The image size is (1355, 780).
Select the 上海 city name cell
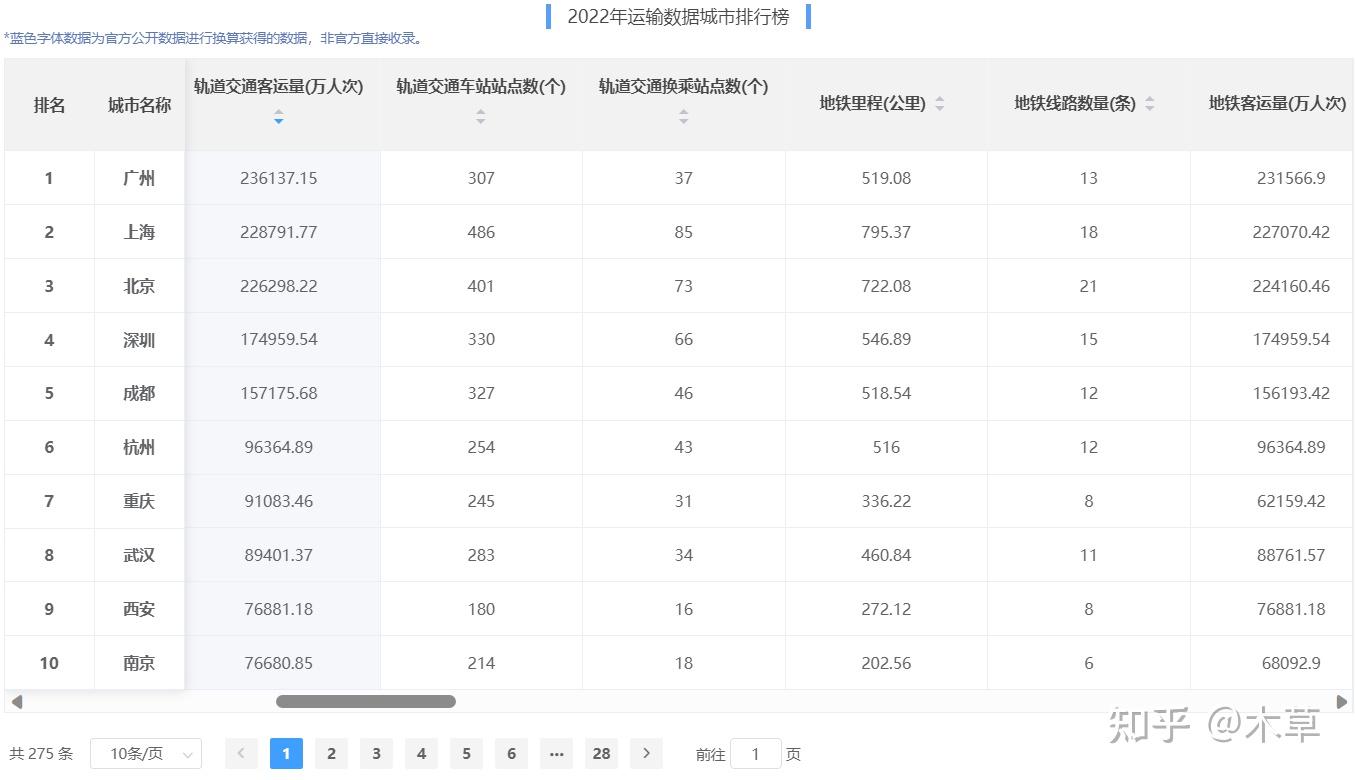(x=139, y=232)
